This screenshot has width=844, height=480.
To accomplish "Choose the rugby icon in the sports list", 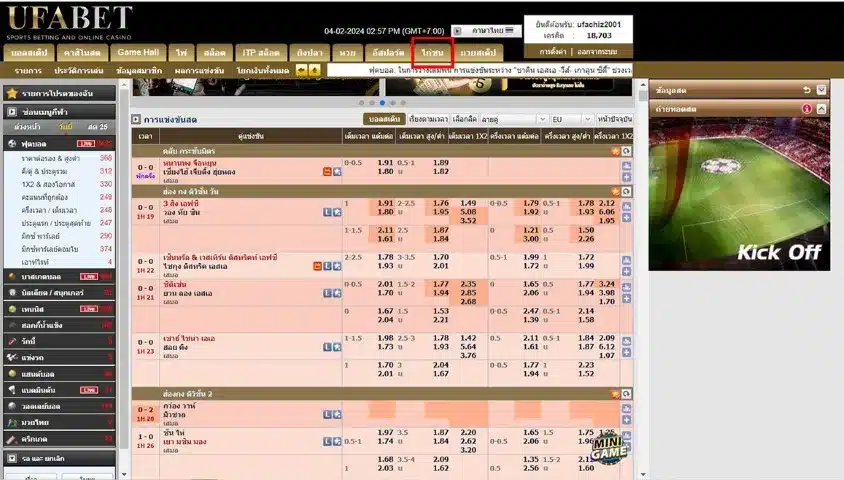I will (x=12, y=341).
